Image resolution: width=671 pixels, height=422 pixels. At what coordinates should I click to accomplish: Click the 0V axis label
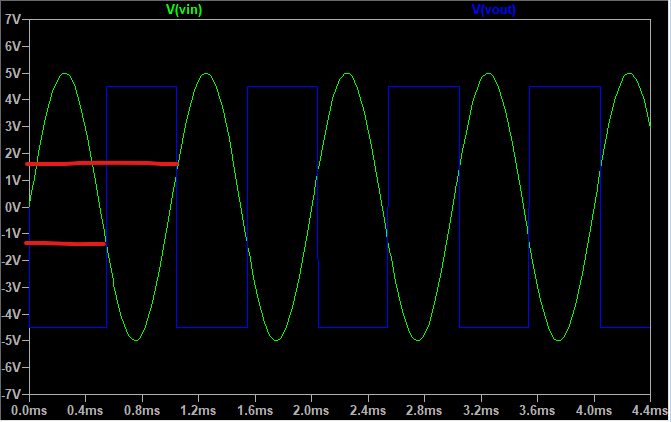tap(12, 207)
